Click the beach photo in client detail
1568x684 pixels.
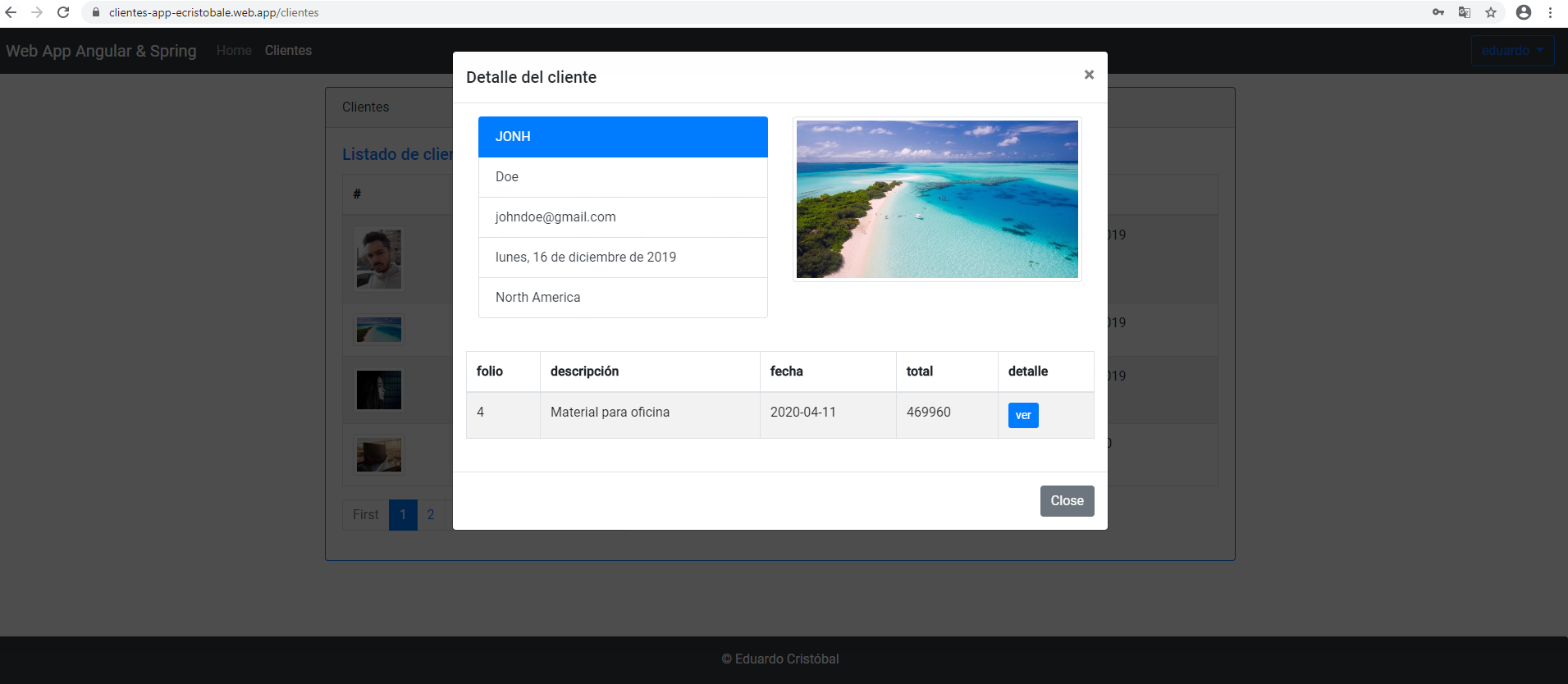click(x=937, y=199)
